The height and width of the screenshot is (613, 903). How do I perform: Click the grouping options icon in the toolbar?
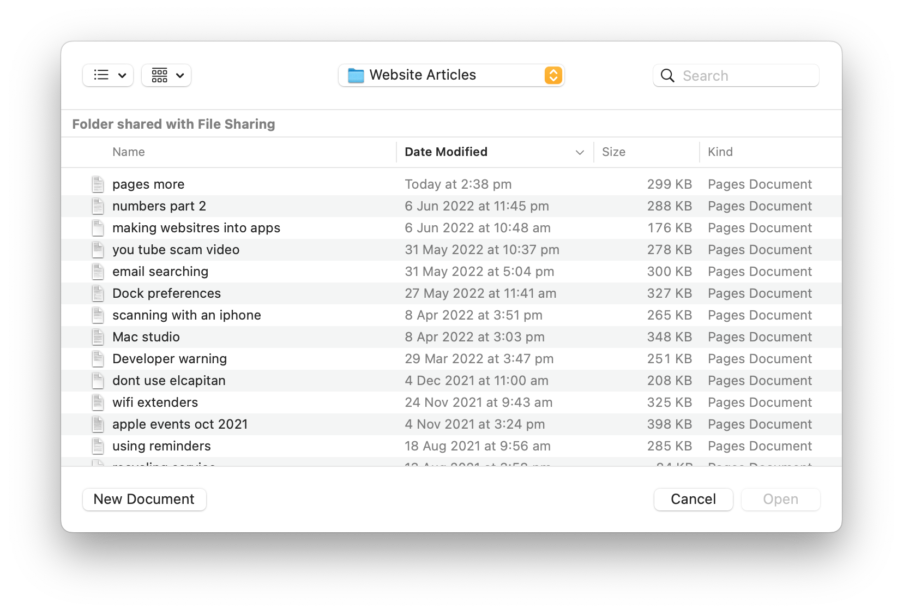158,75
